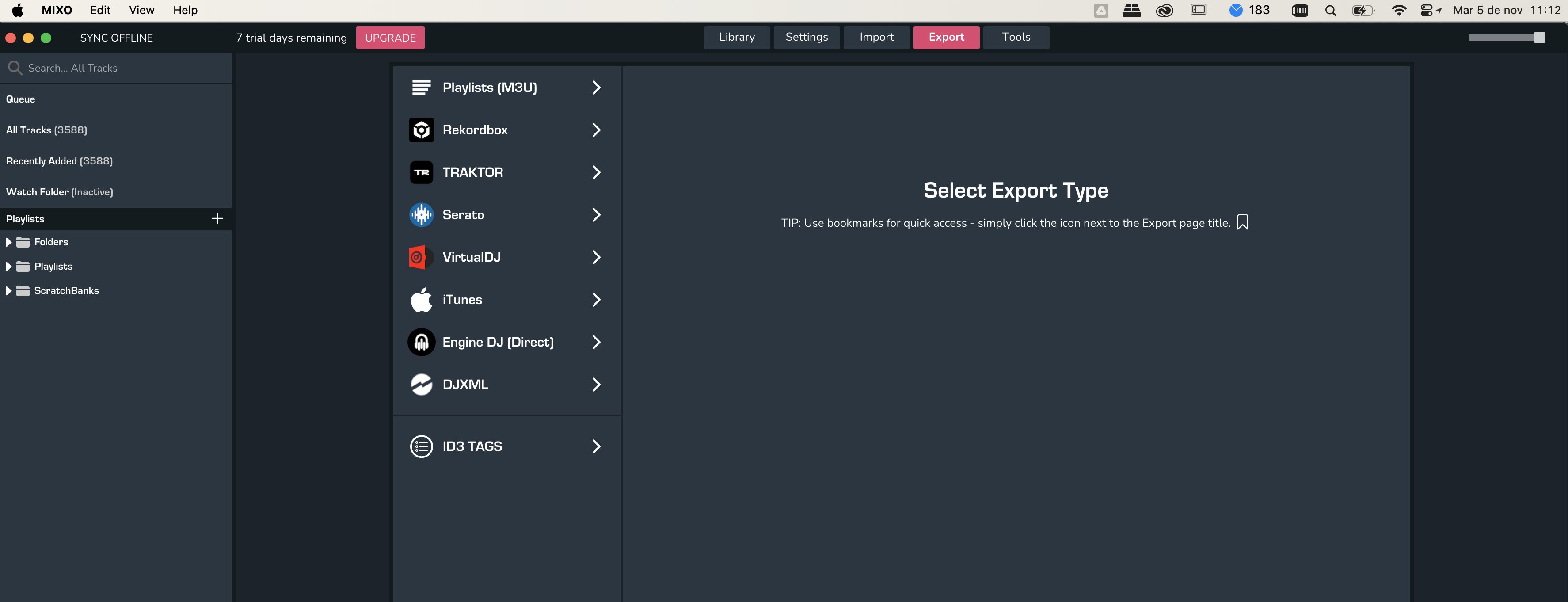Click the ID3 TAGS list icon
The height and width of the screenshot is (602, 1568).
(x=421, y=446)
